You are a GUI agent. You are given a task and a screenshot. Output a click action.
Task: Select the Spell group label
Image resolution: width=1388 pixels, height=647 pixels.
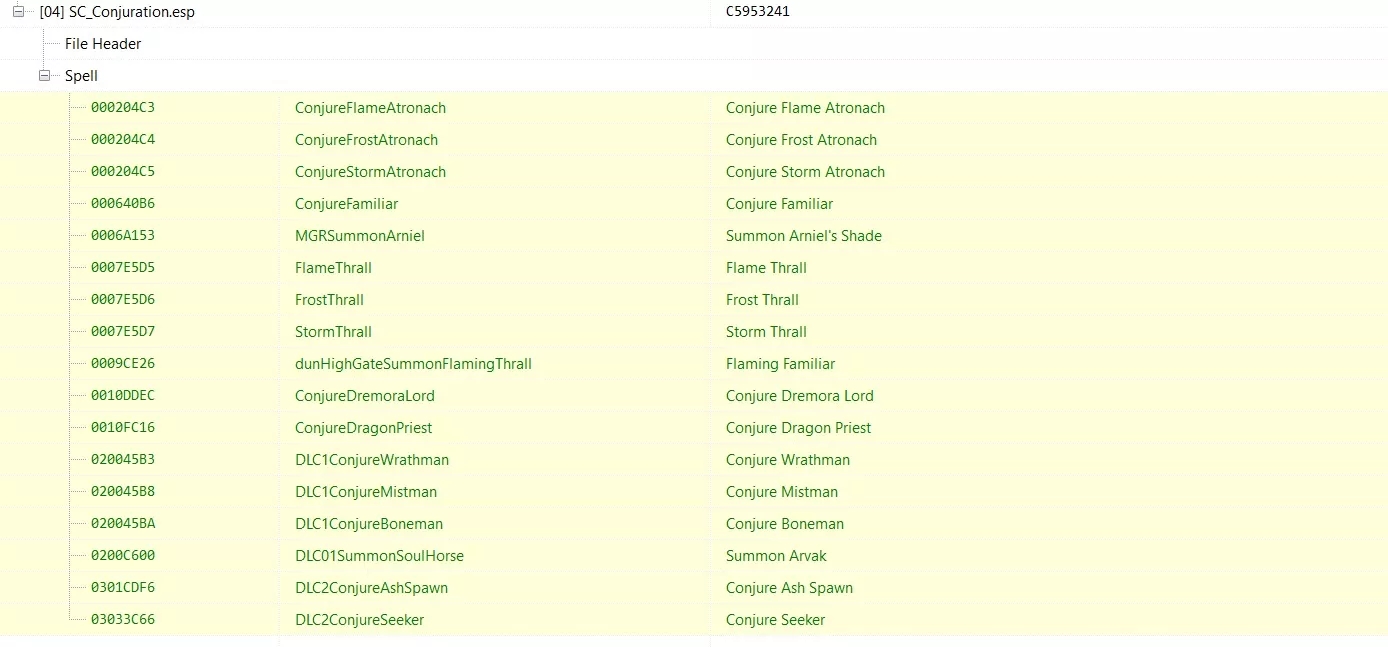tap(81, 76)
